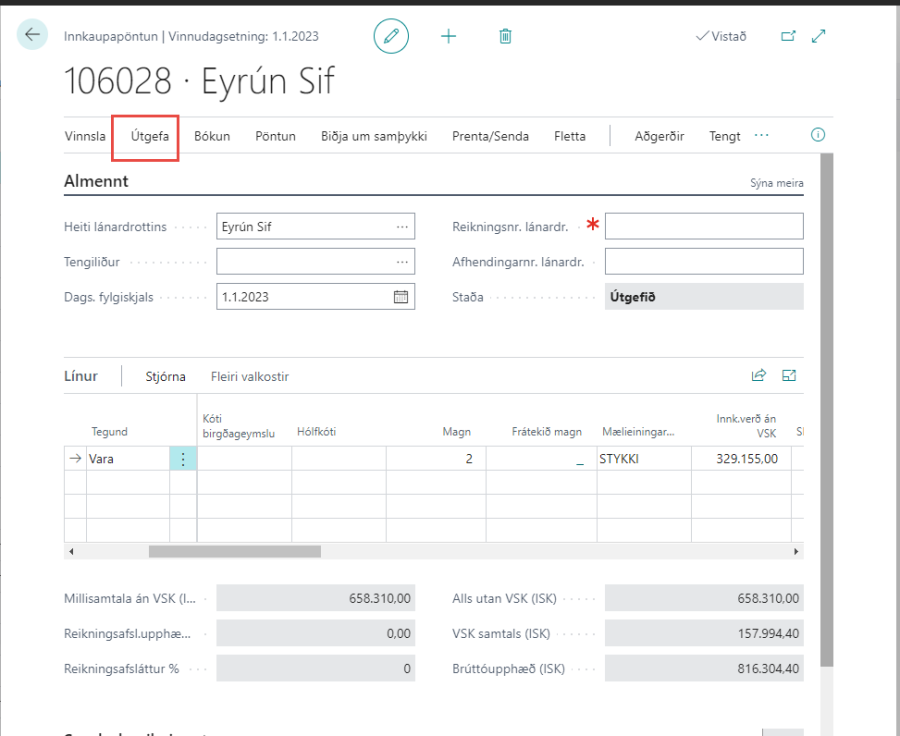Click the horizontal scrollbar of lines grid
900x736 pixels.
click(x=235, y=551)
